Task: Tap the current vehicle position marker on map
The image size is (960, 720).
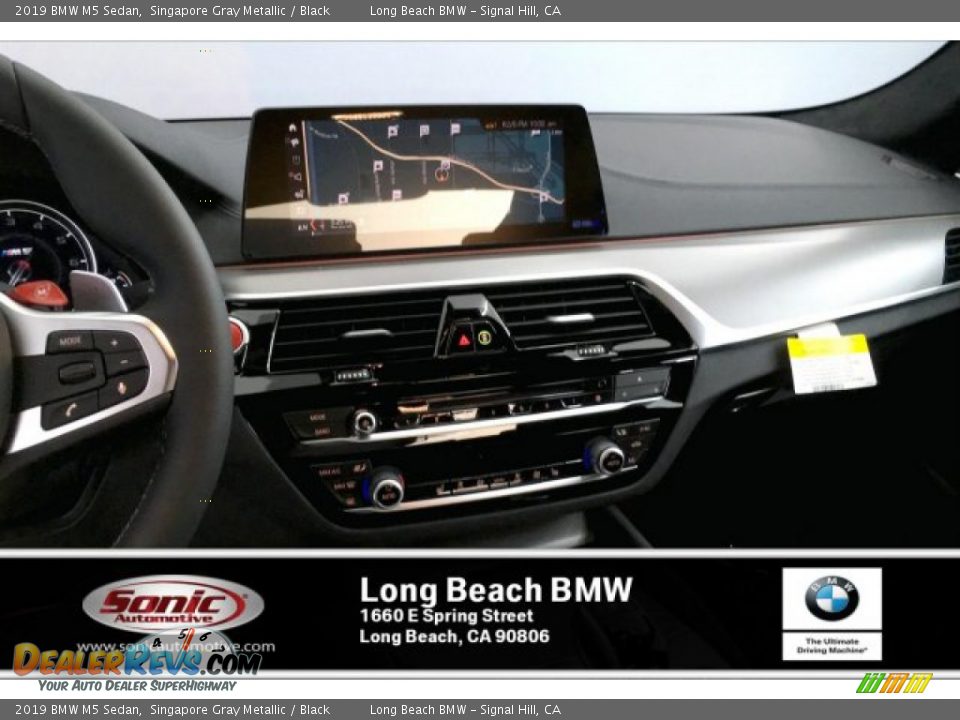Action: pyautogui.click(x=441, y=174)
